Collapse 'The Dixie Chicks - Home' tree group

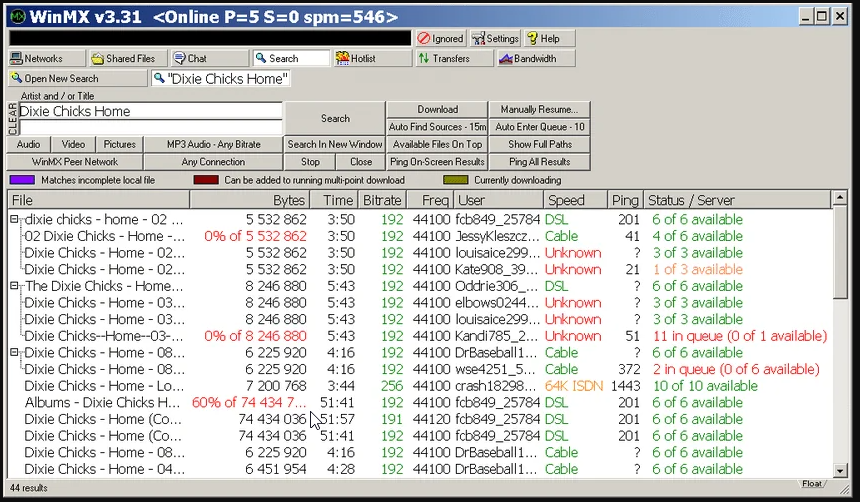tap(15, 286)
